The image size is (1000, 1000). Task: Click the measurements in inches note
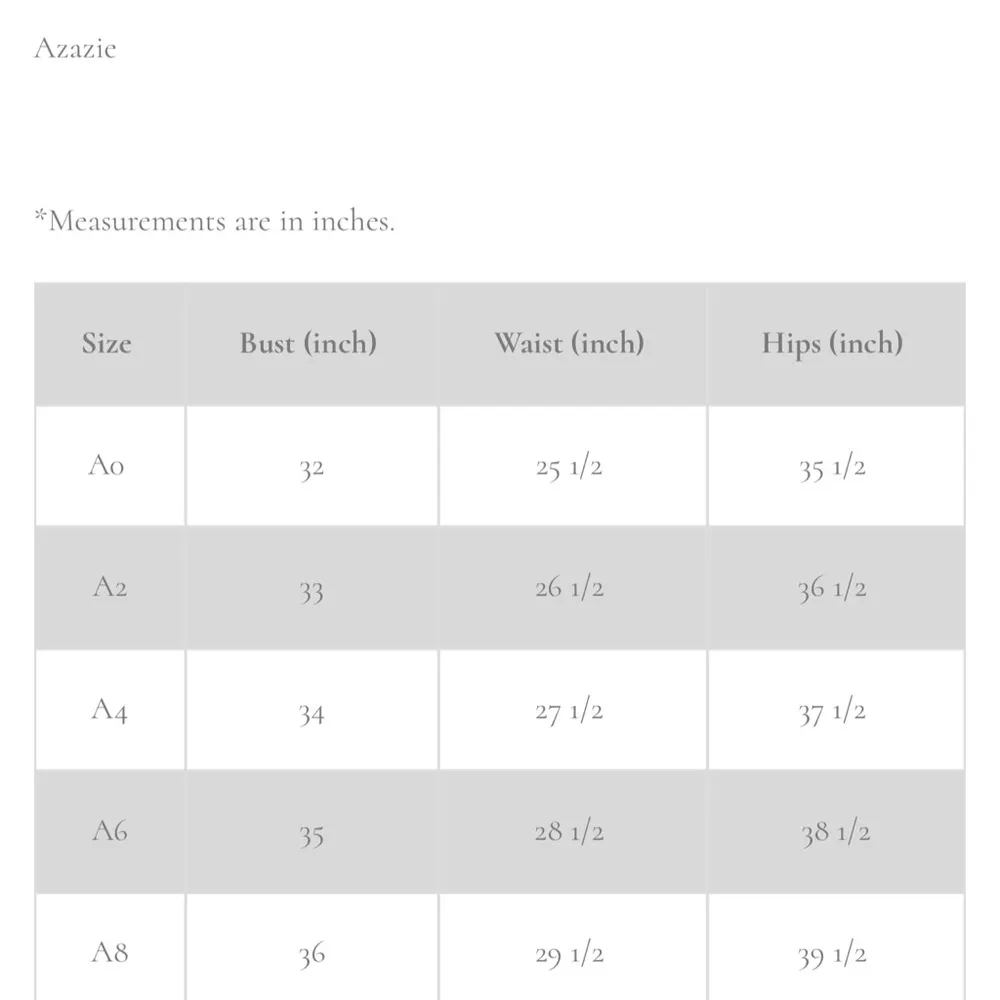pos(215,221)
